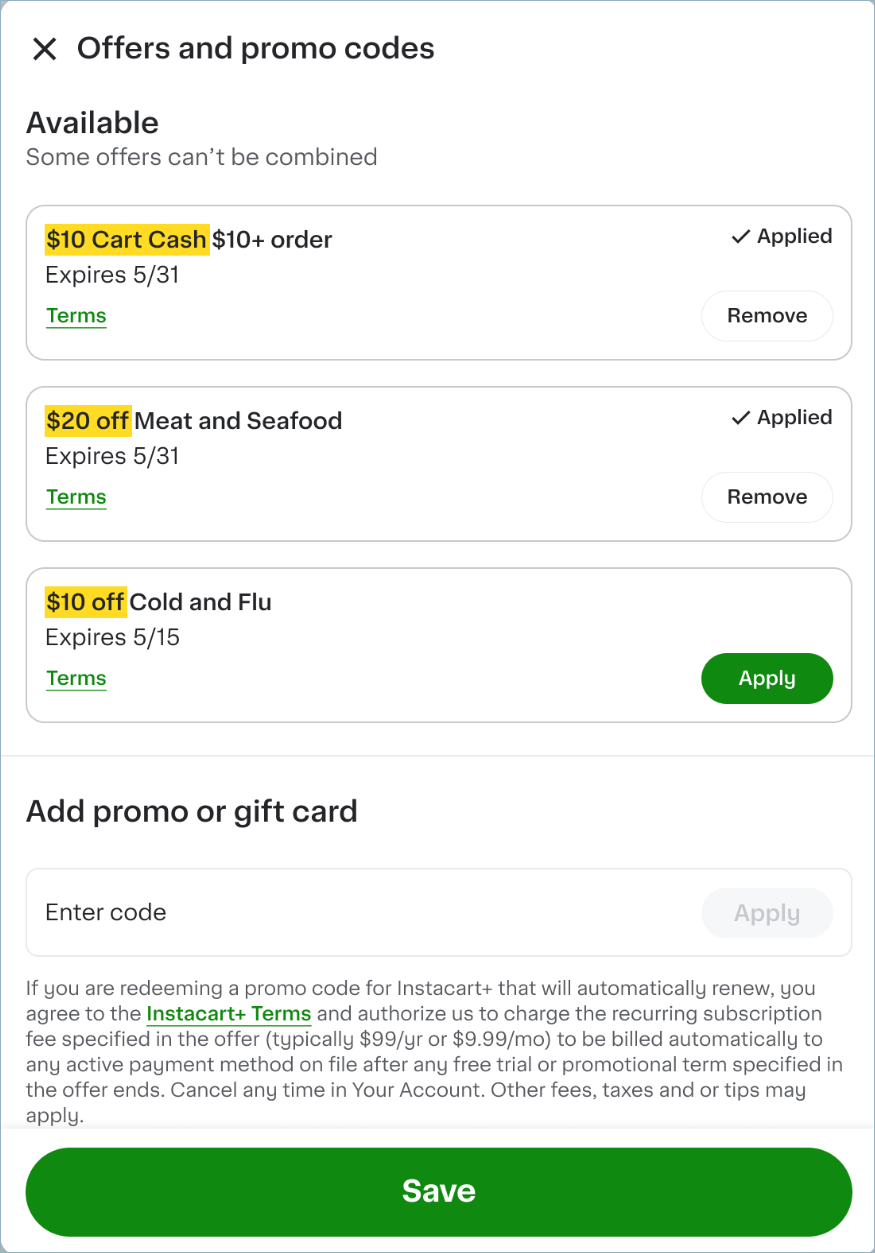Viewport: 875px width, 1253px height.
Task: Open the Instacart+ Terms link
Action: click(230, 1013)
